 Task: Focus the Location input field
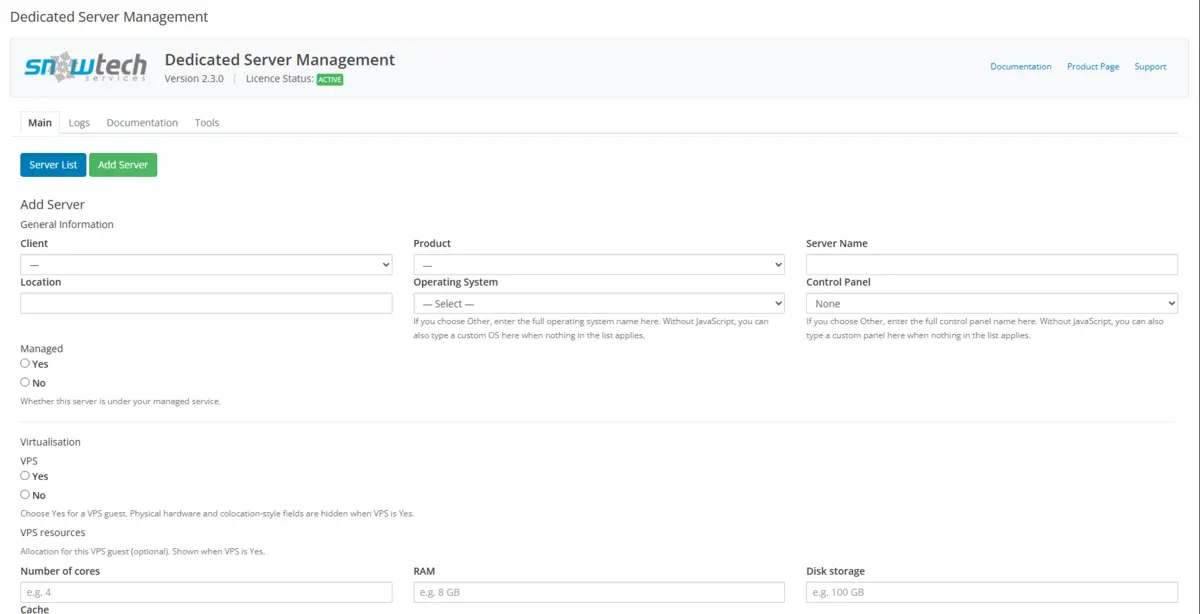coord(206,304)
